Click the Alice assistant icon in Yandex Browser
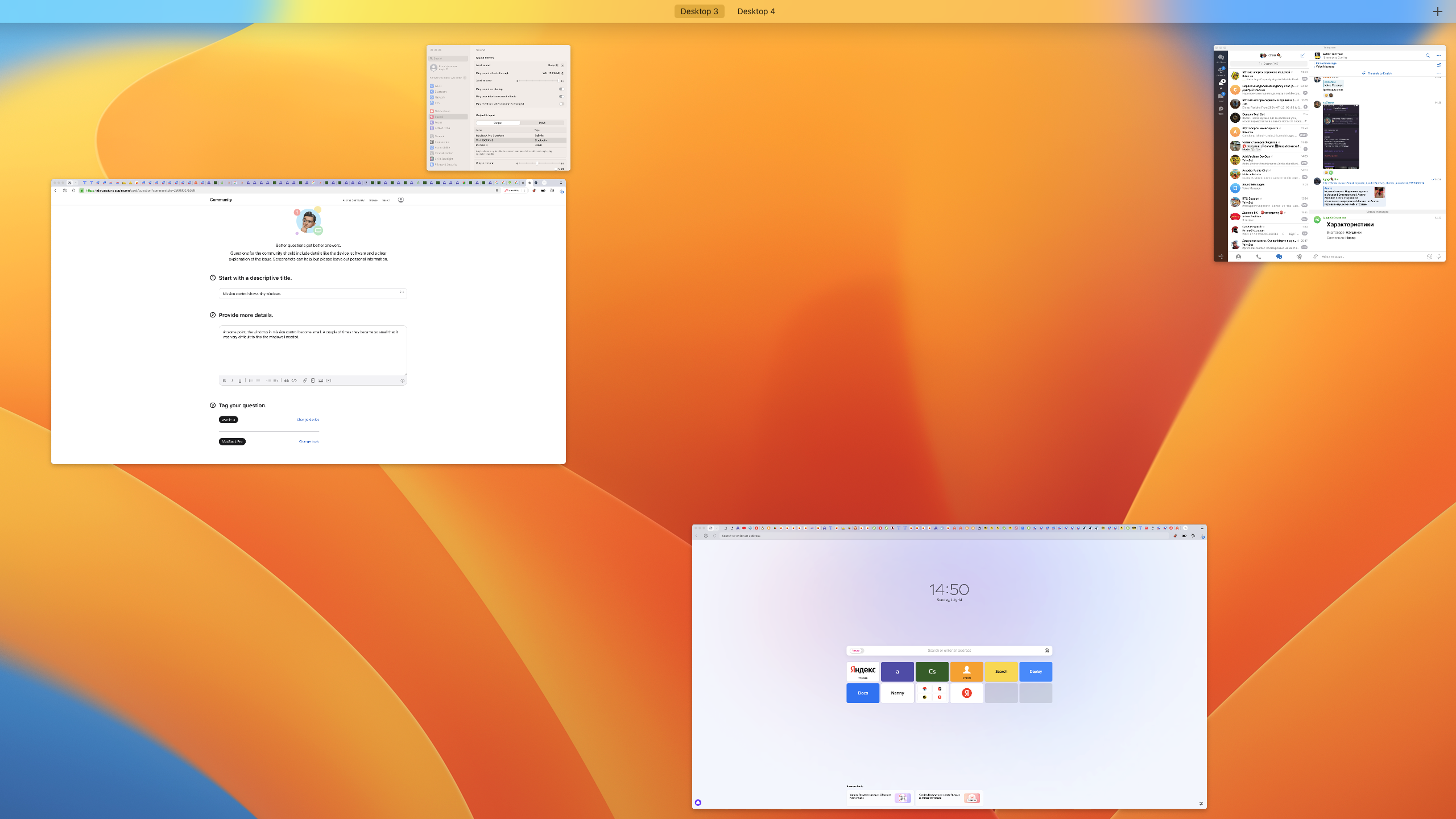Viewport: 1456px width, 819px height. (698, 803)
